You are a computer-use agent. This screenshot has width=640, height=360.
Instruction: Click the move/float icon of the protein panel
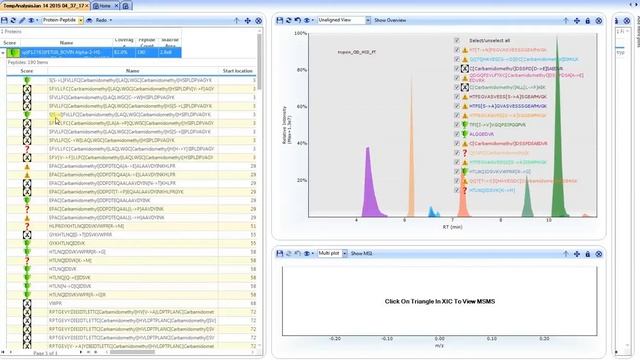point(248,20)
